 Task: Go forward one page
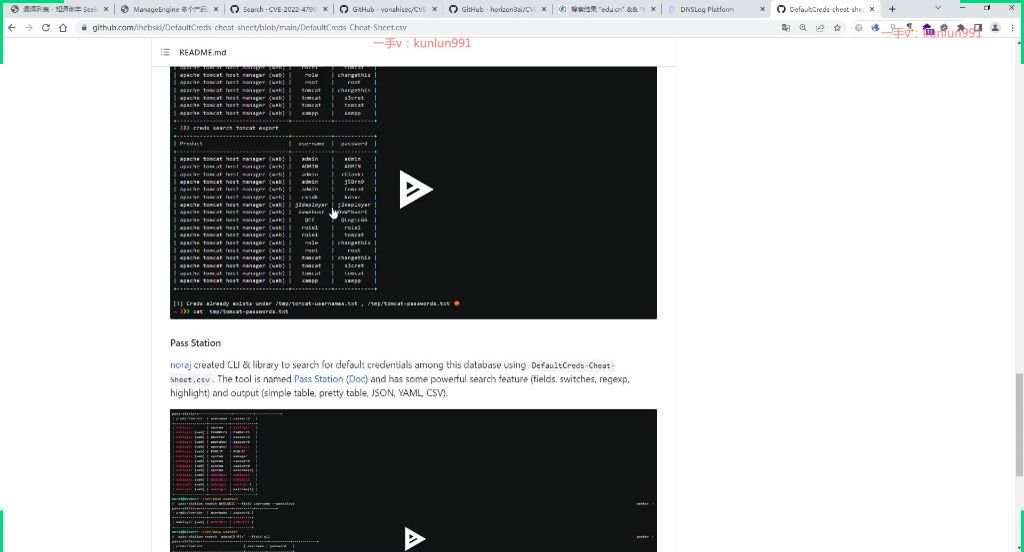coord(28,27)
